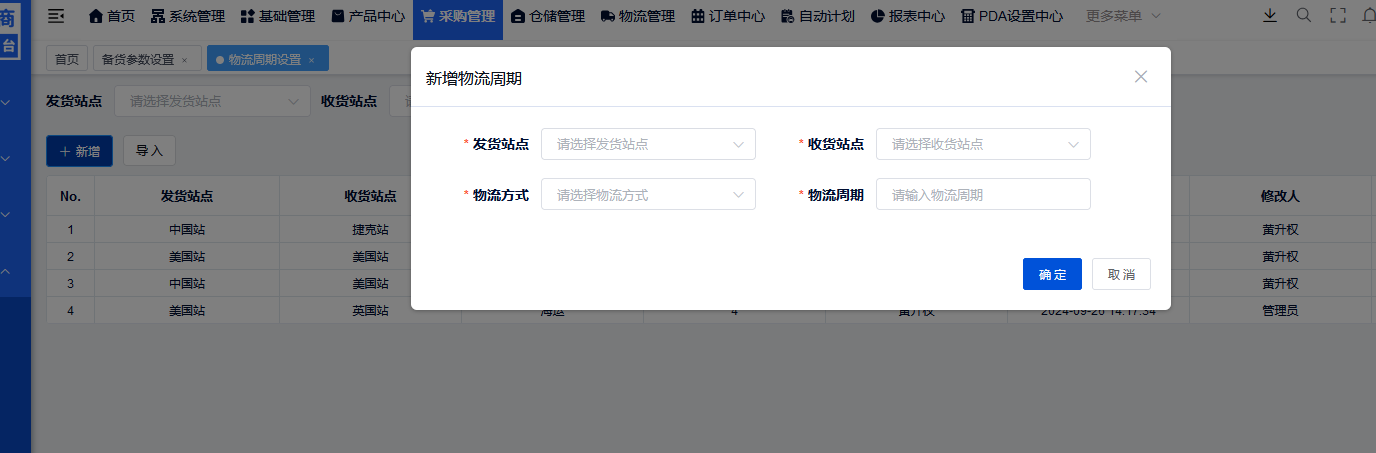Open the 首页 home menu

click(112, 16)
